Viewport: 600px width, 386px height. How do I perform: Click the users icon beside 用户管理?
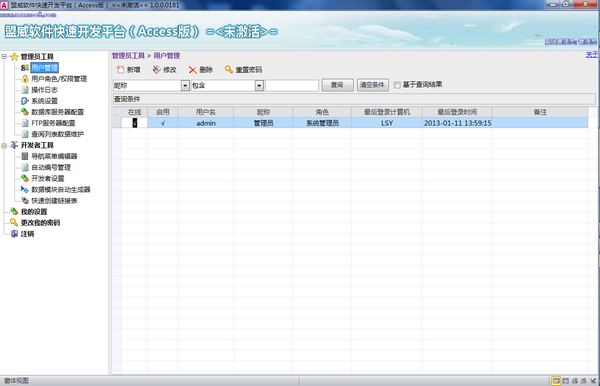pos(25,68)
